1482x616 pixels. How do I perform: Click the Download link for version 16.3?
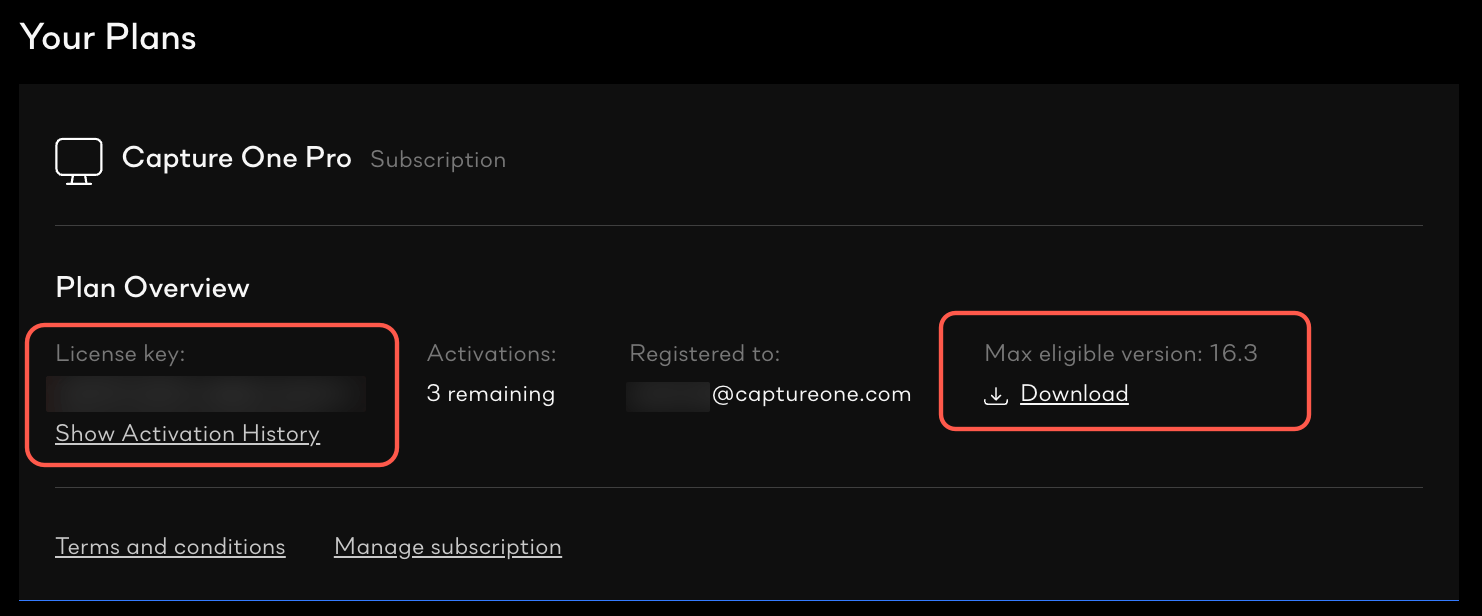pyautogui.click(x=1073, y=393)
